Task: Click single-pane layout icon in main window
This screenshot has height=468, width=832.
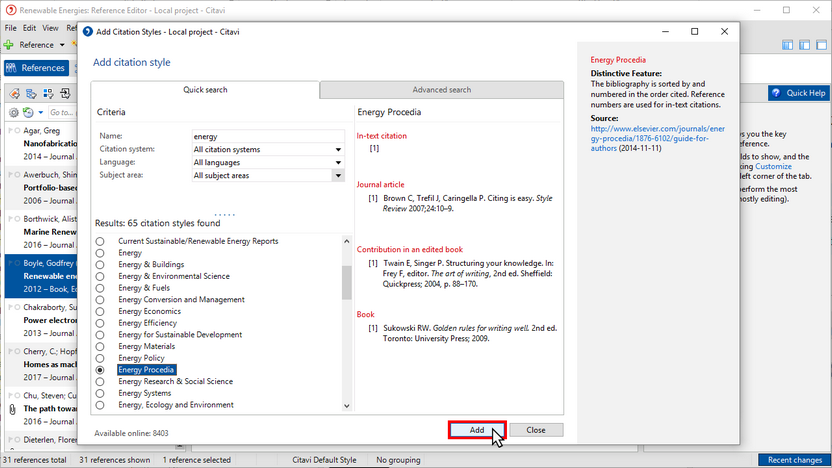Action: tap(821, 45)
